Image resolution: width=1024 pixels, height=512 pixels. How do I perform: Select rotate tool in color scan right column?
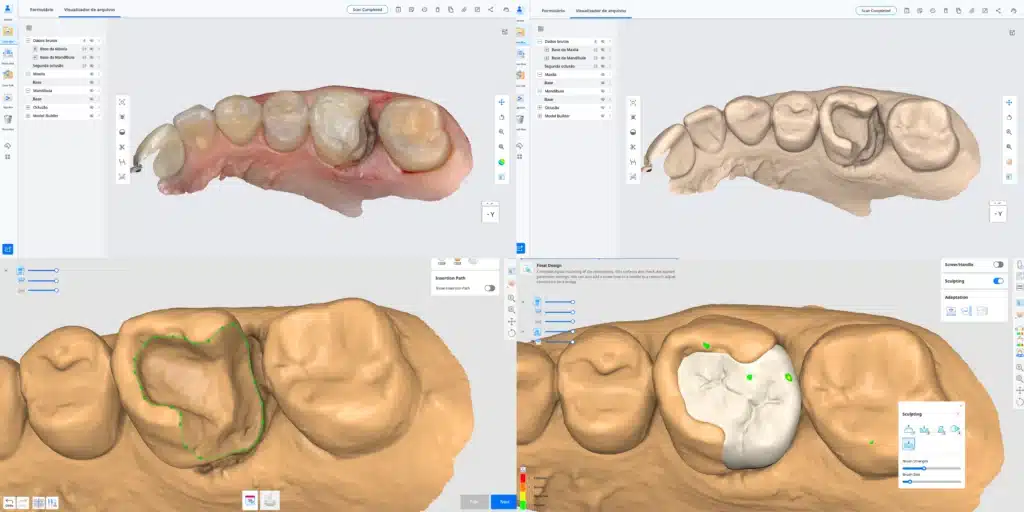502,117
